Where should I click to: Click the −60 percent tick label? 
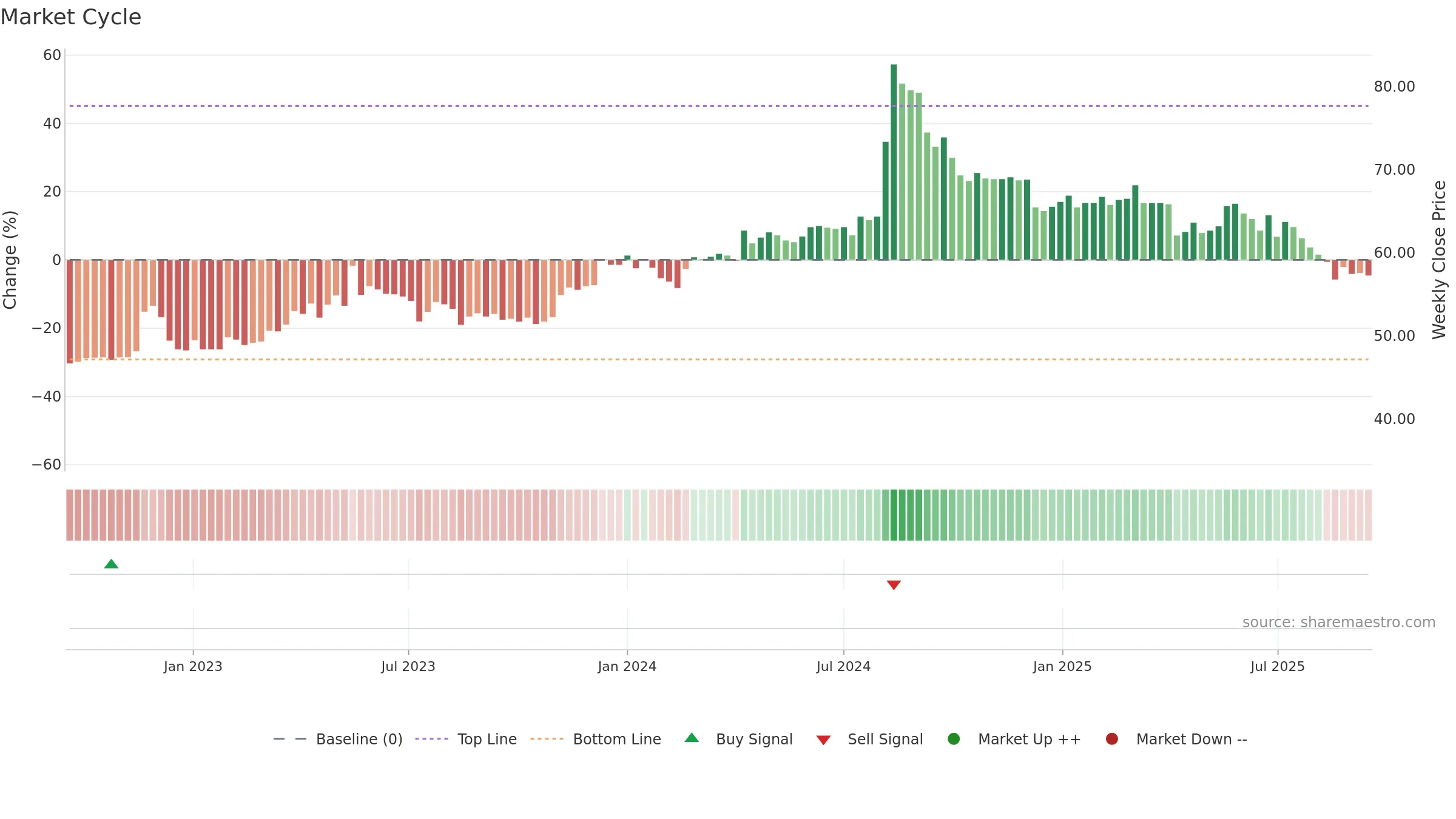point(47,465)
